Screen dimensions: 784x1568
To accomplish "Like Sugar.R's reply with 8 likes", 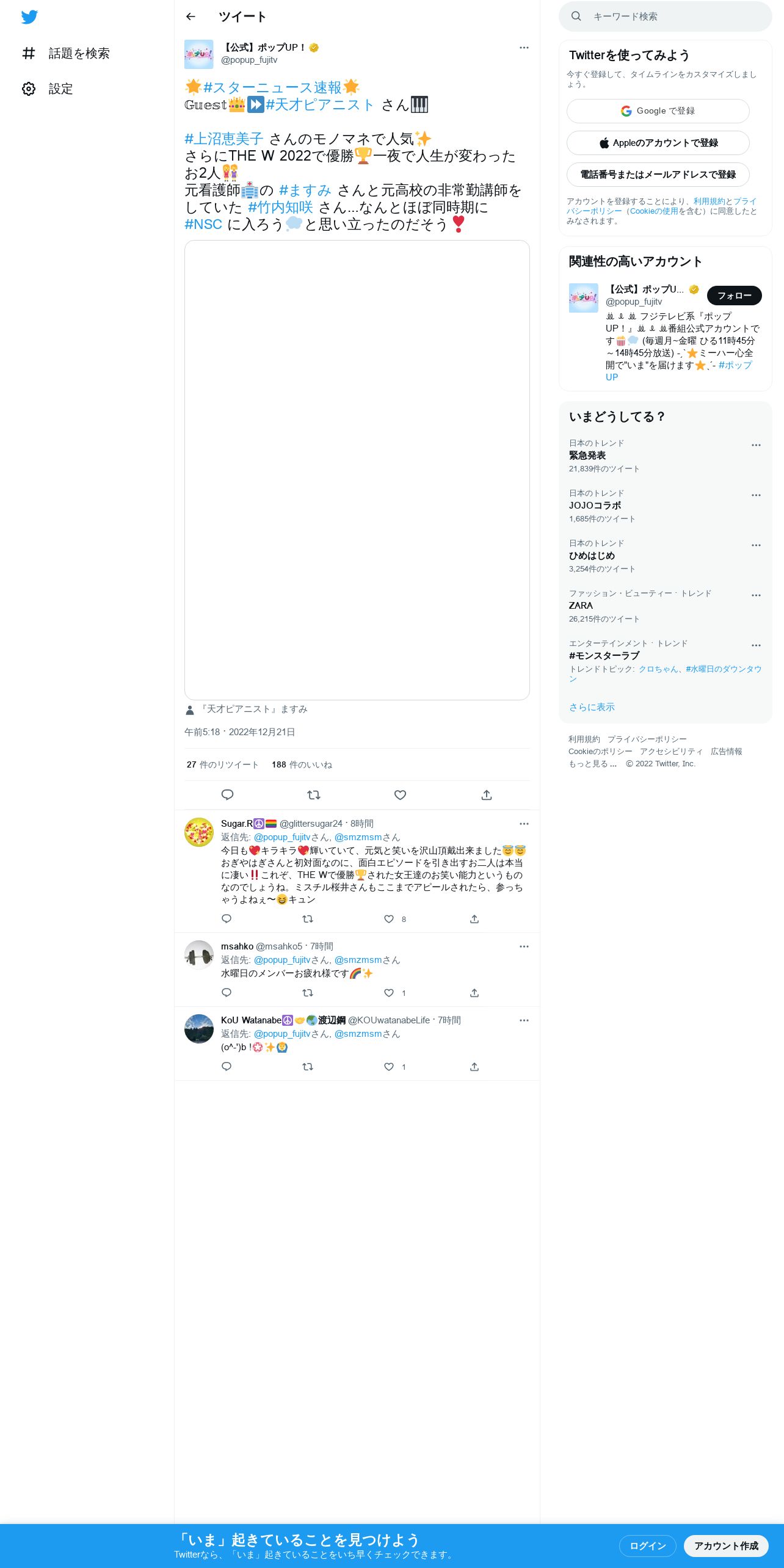I will [x=389, y=919].
